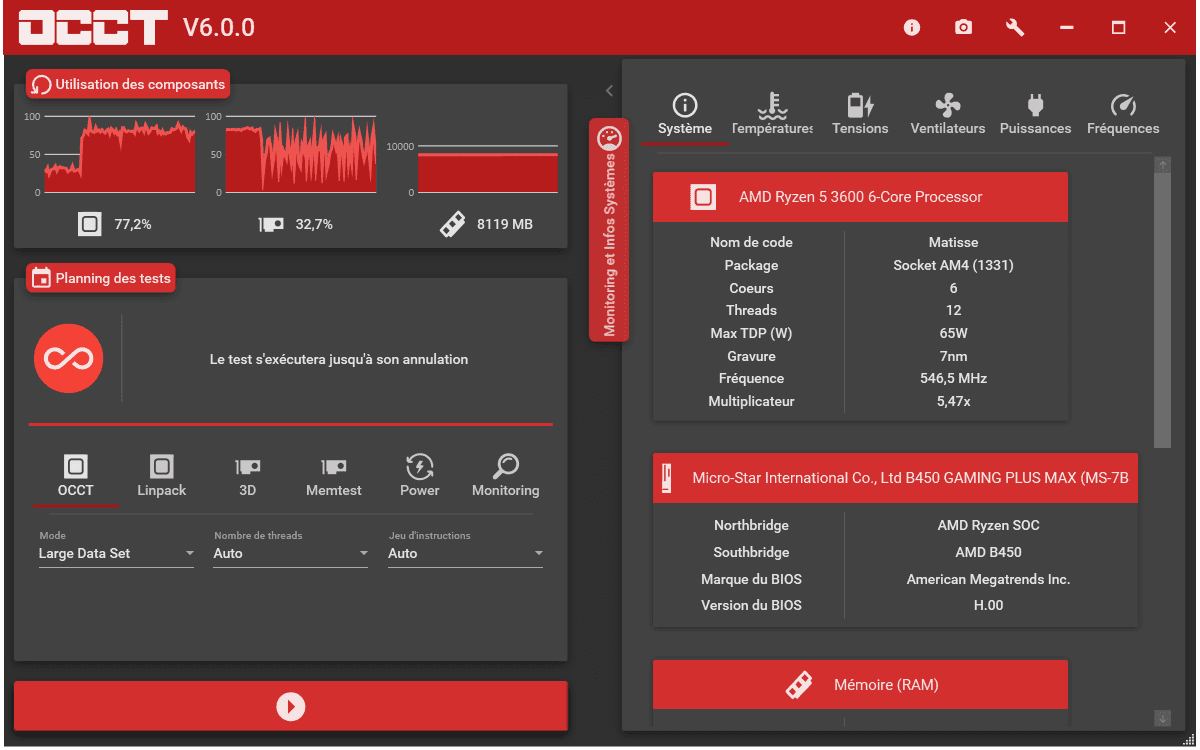Click the AMD Ryzen 5 3600 6-Core Processor header
1200x750 pixels.
click(860, 197)
